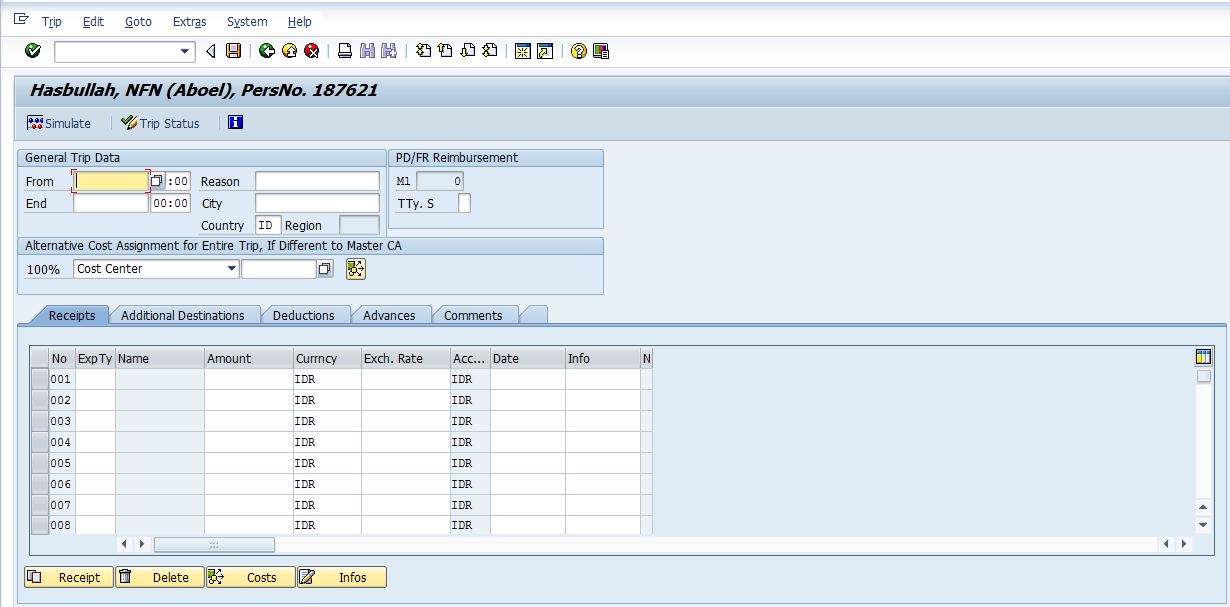Click the Receipt button below the grid
The image size is (1230, 607).
(x=68, y=577)
